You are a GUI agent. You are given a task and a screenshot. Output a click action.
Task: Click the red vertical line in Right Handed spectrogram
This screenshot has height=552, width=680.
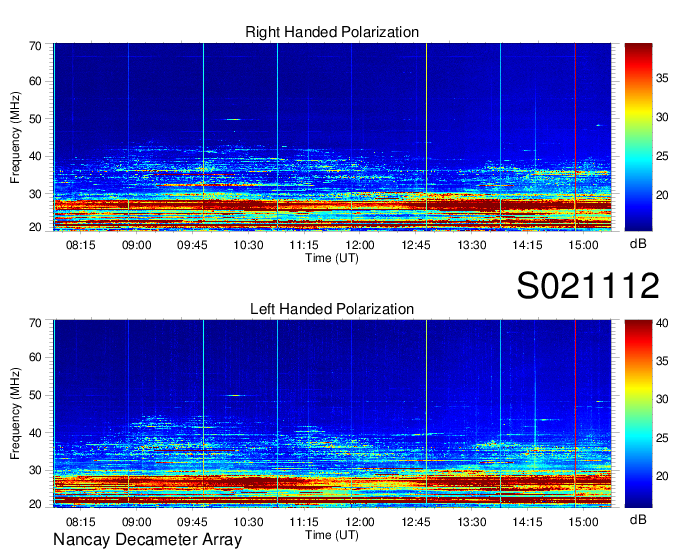coord(575,137)
